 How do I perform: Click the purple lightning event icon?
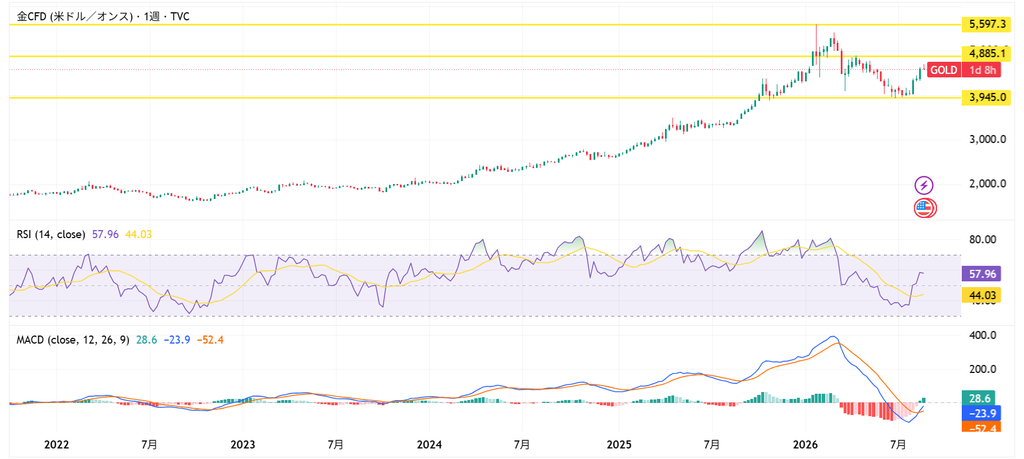click(x=923, y=185)
